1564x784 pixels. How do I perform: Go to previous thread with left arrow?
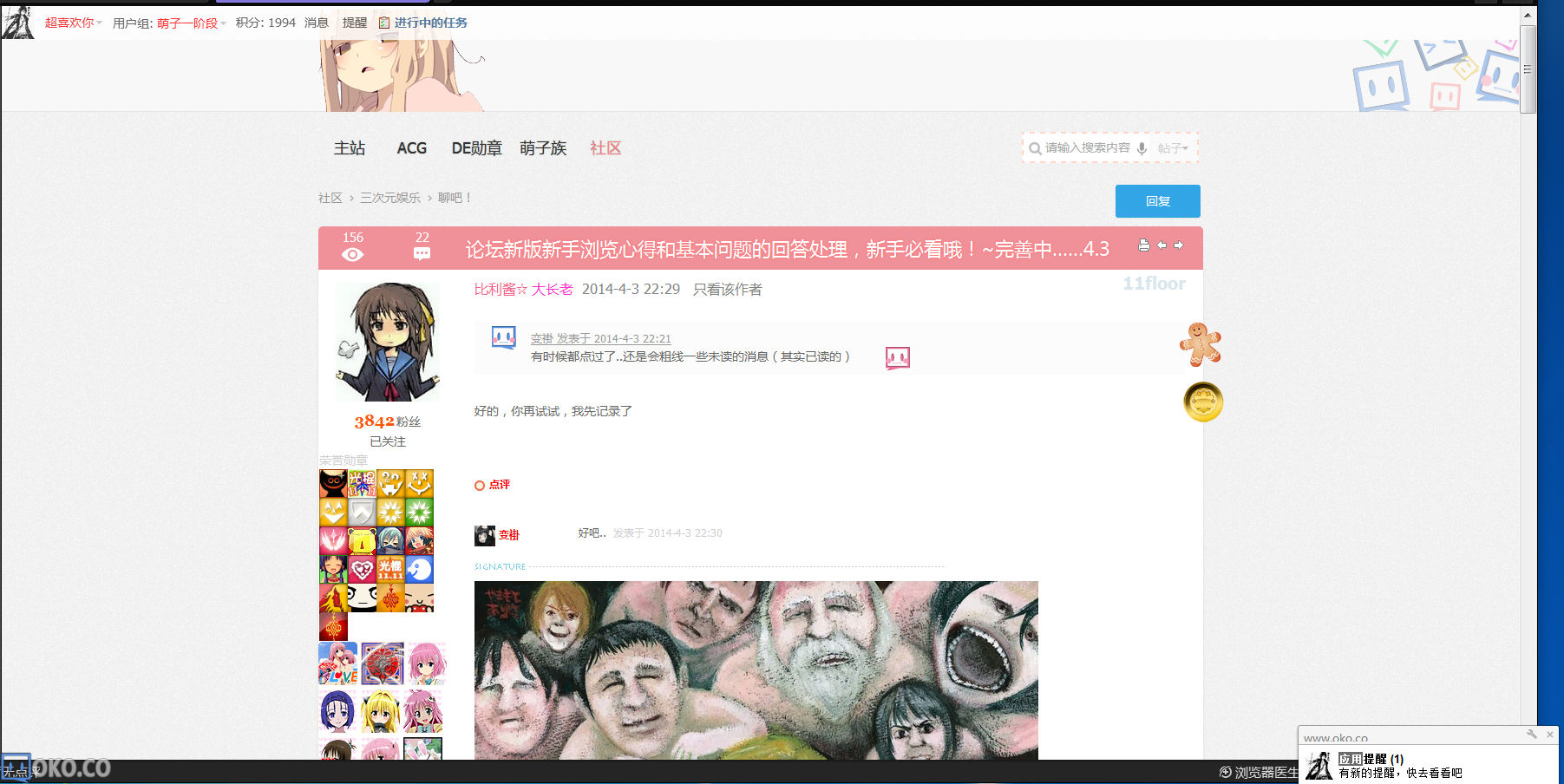pyautogui.click(x=1162, y=245)
